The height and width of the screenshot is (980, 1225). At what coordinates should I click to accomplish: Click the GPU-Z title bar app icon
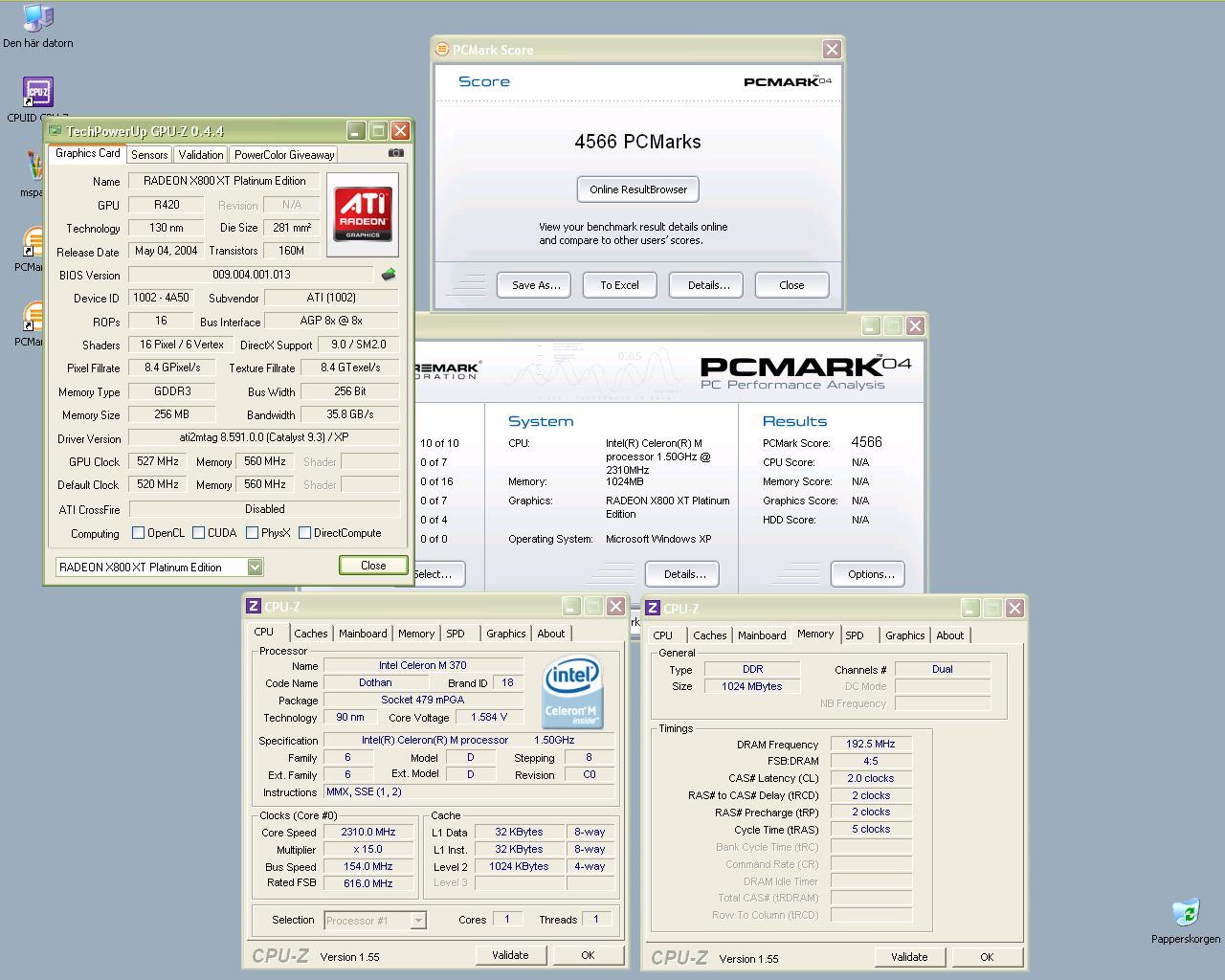point(56,131)
